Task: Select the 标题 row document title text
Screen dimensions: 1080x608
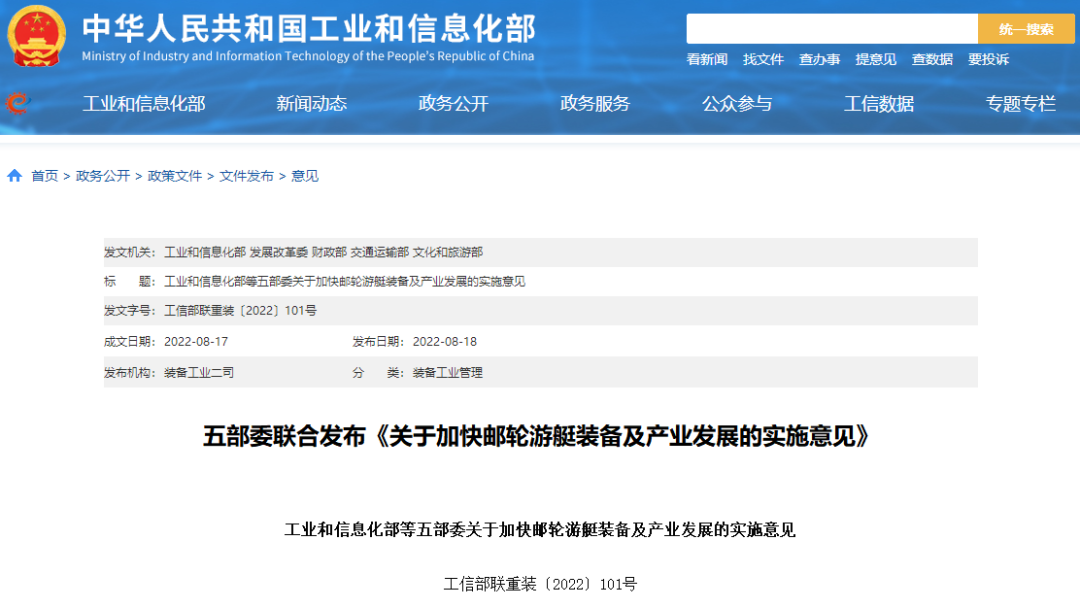Action: coord(344,282)
